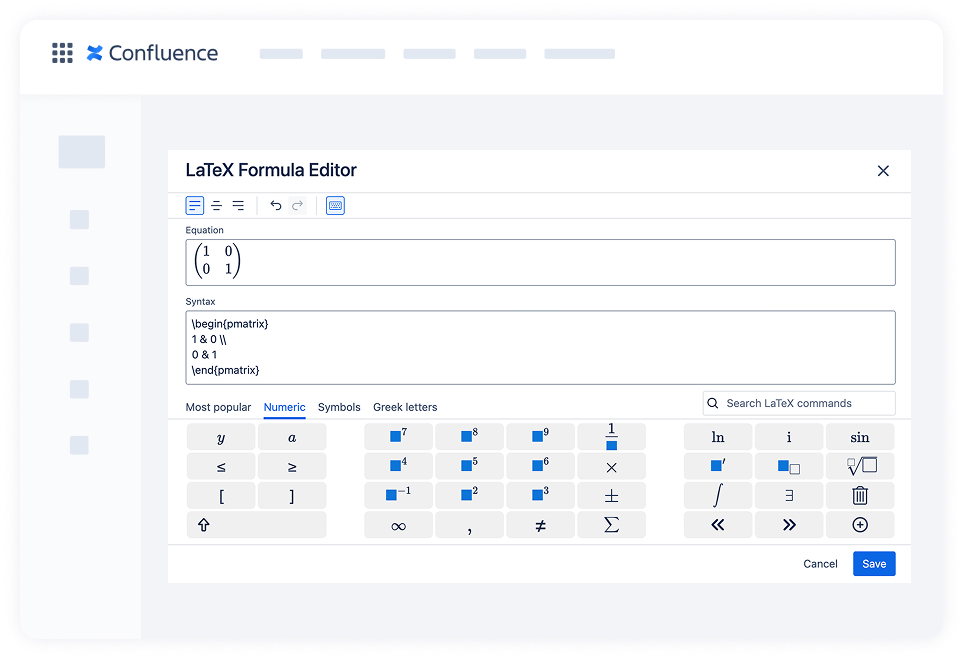Click the trash delete icon
Screen dimensions: 963x659
point(859,495)
